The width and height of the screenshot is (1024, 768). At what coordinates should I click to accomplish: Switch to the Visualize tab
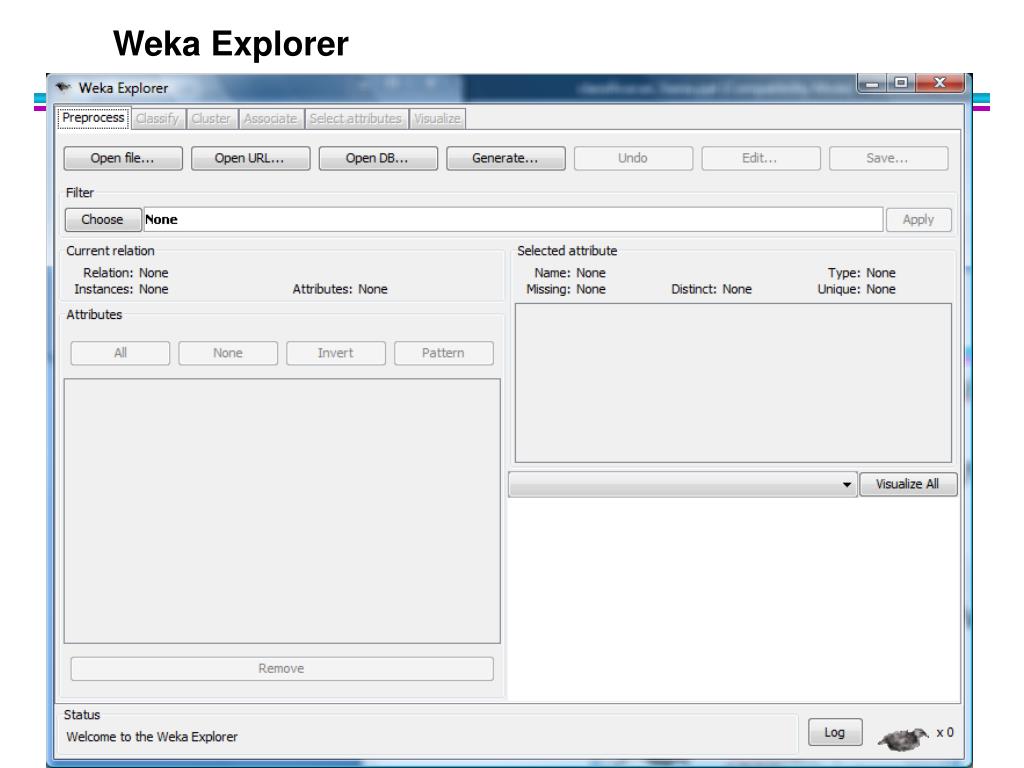point(438,119)
